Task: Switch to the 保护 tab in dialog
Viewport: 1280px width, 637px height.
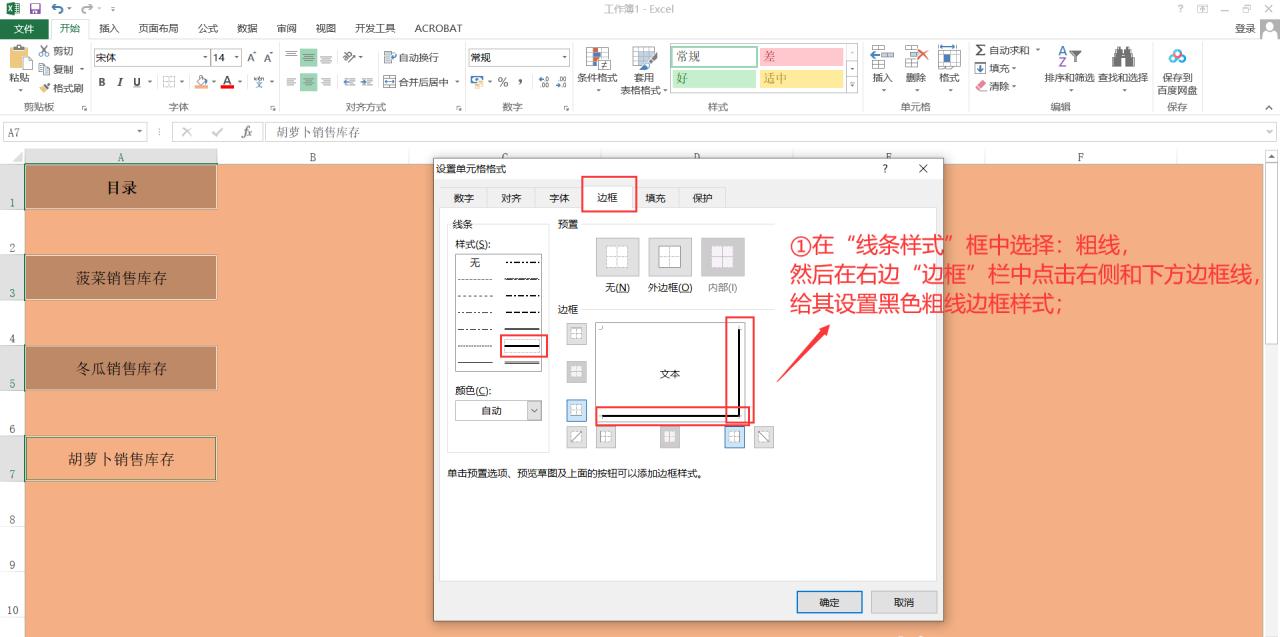Action: coord(703,198)
